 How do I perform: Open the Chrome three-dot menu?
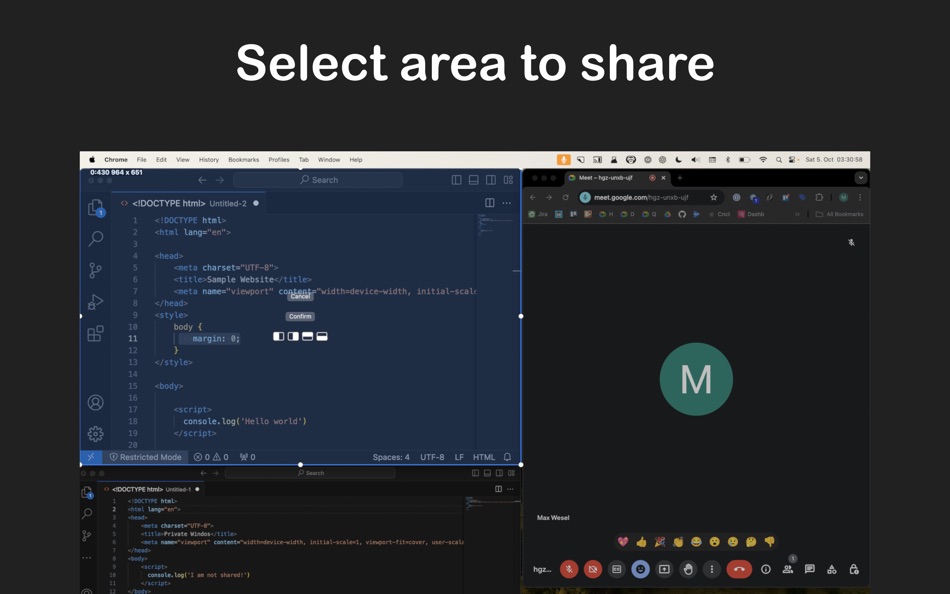[x=860, y=198]
